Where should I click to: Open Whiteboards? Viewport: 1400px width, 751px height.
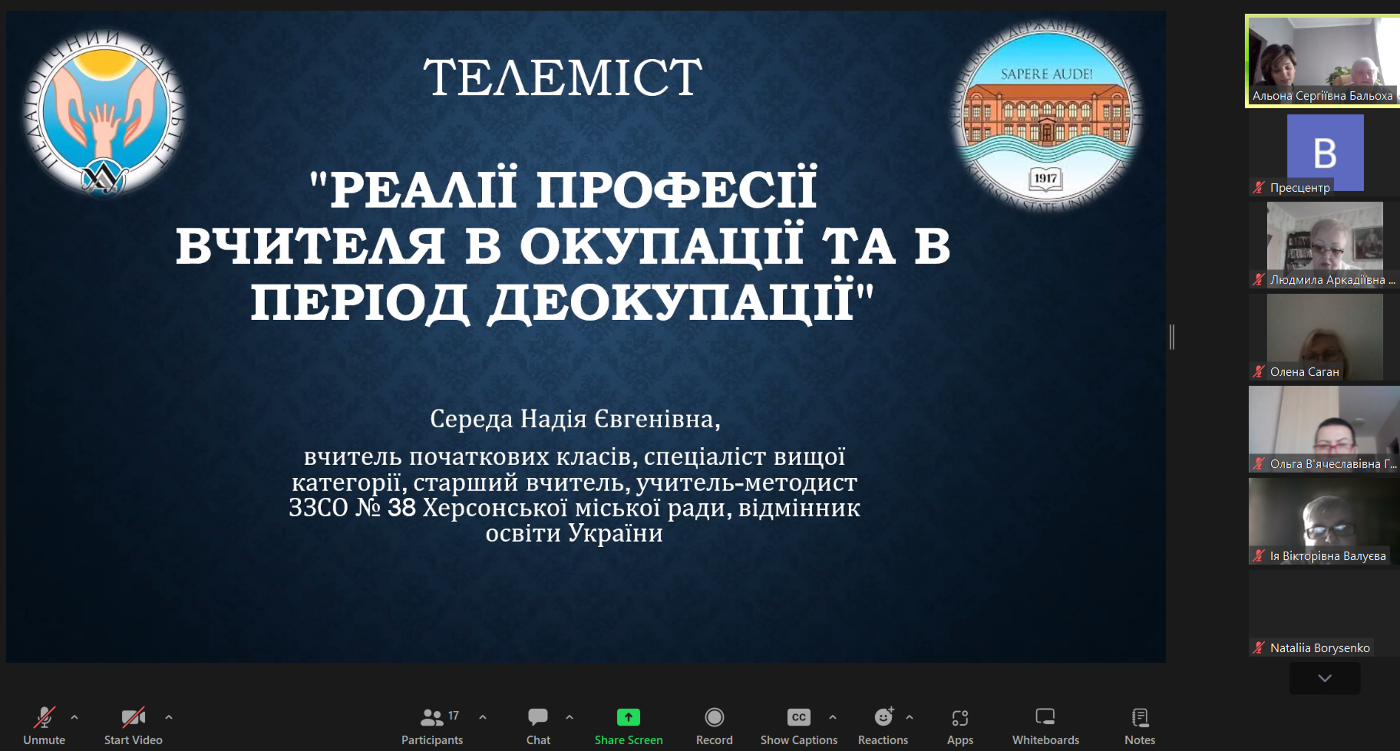[1045, 725]
